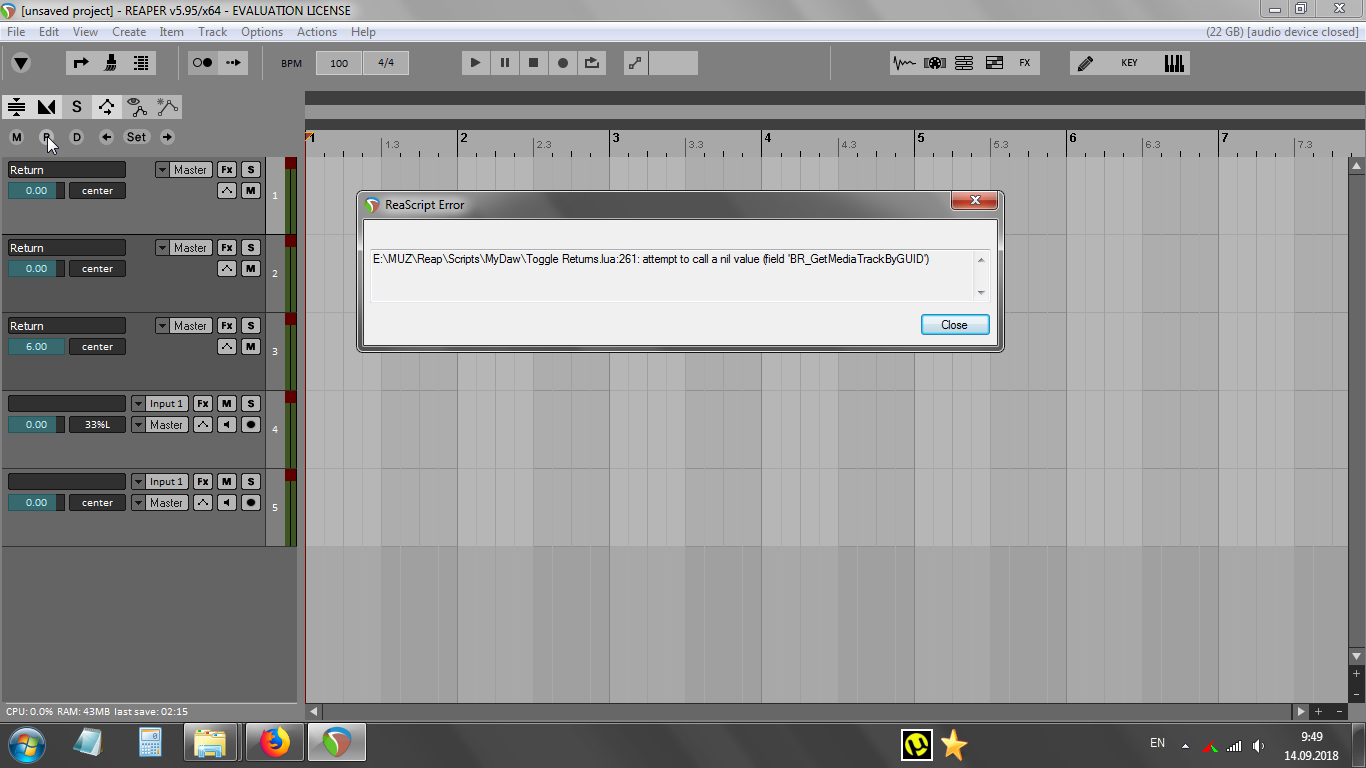This screenshot has width=1366, height=768.
Task: Click the Pause transport button
Action: [x=505, y=63]
